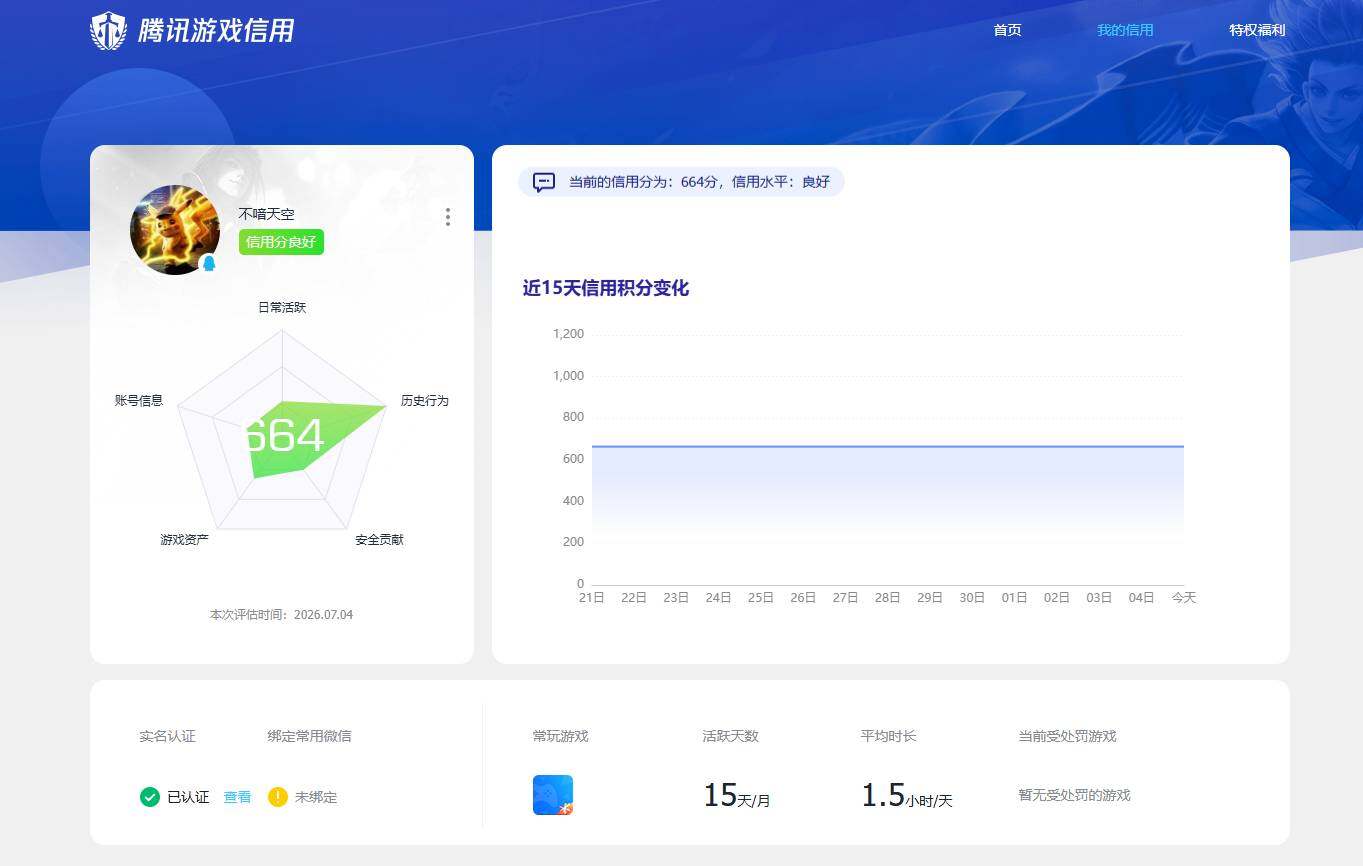Select the 安全贡献 radar axis label

click(x=380, y=539)
